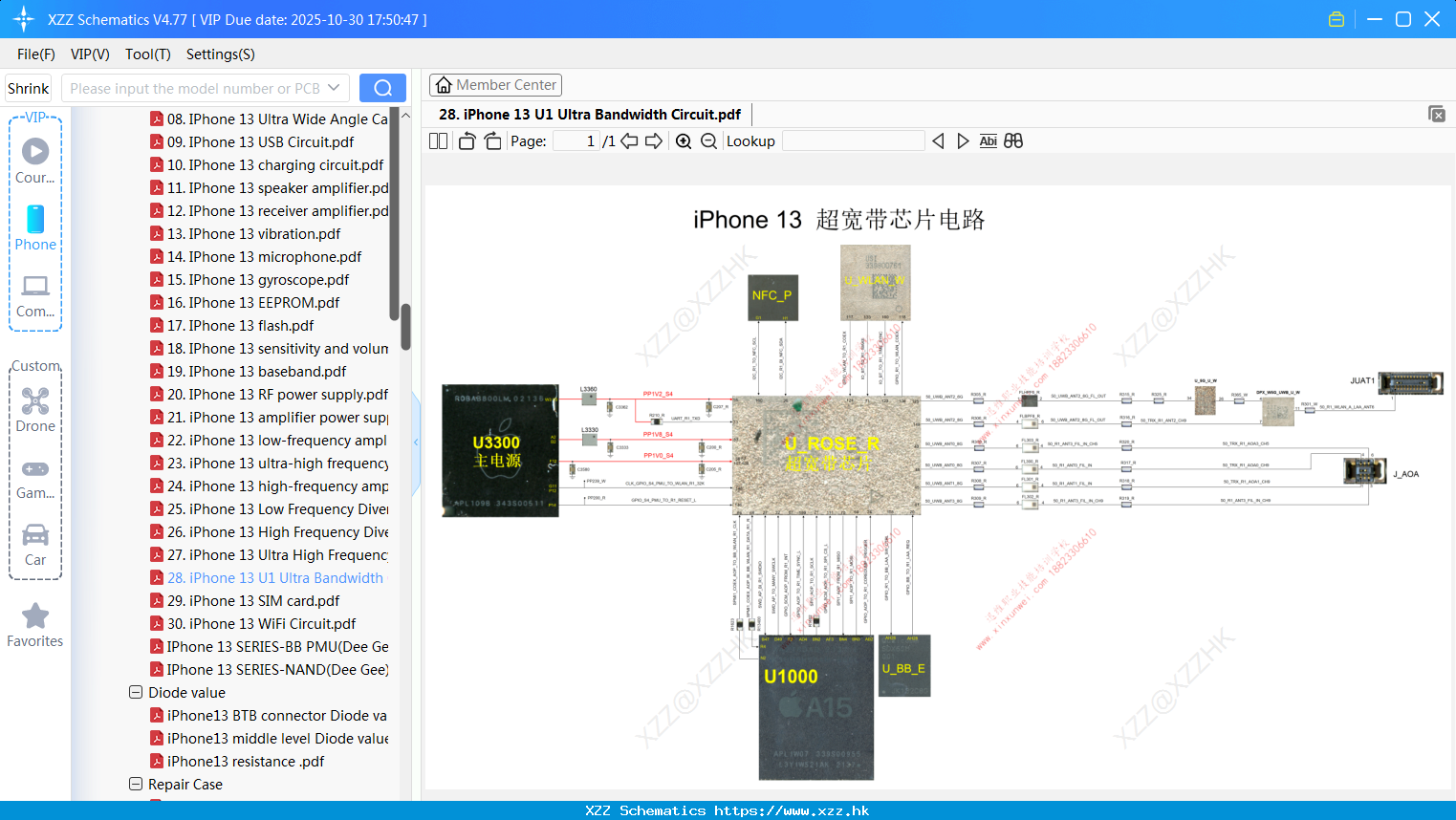Zoom out of the schematic
This screenshot has height=820, width=1456.
pyautogui.click(x=708, y=141)
